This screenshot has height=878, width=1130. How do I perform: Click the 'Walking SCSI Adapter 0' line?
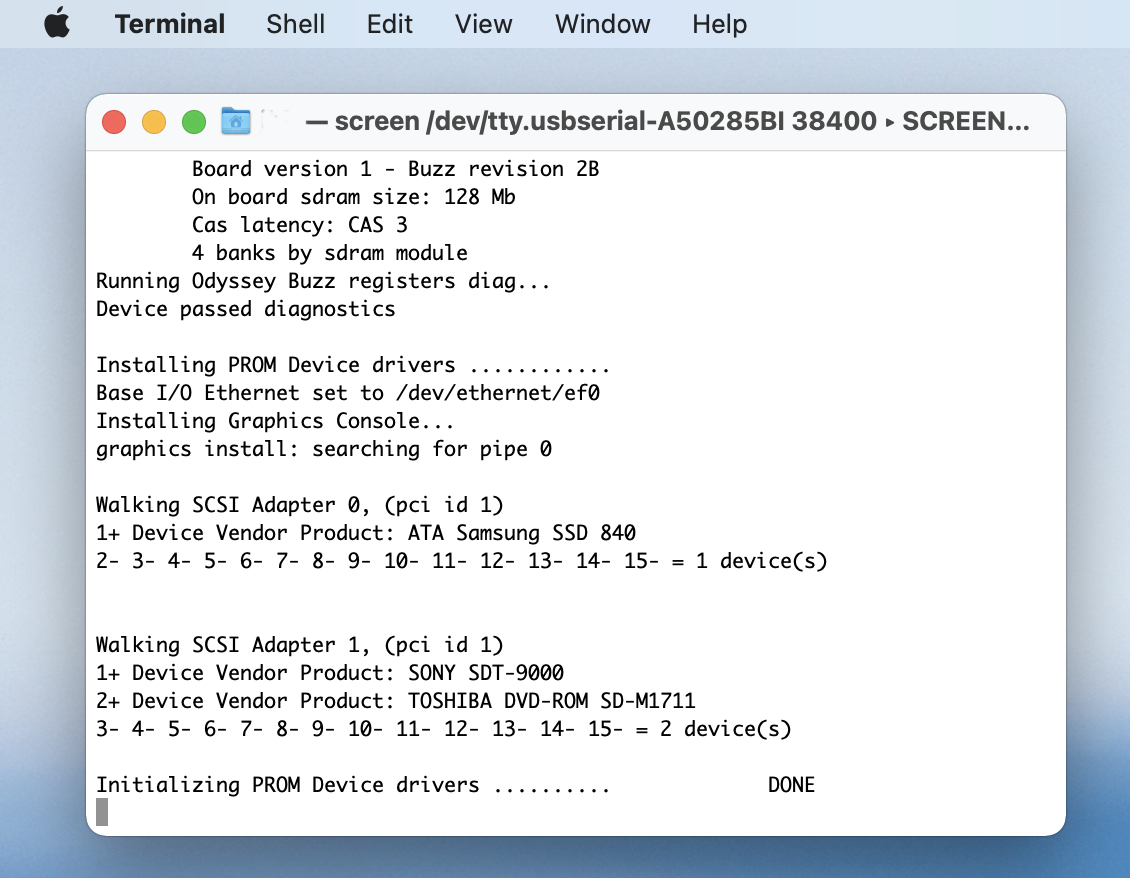point(300,505)
